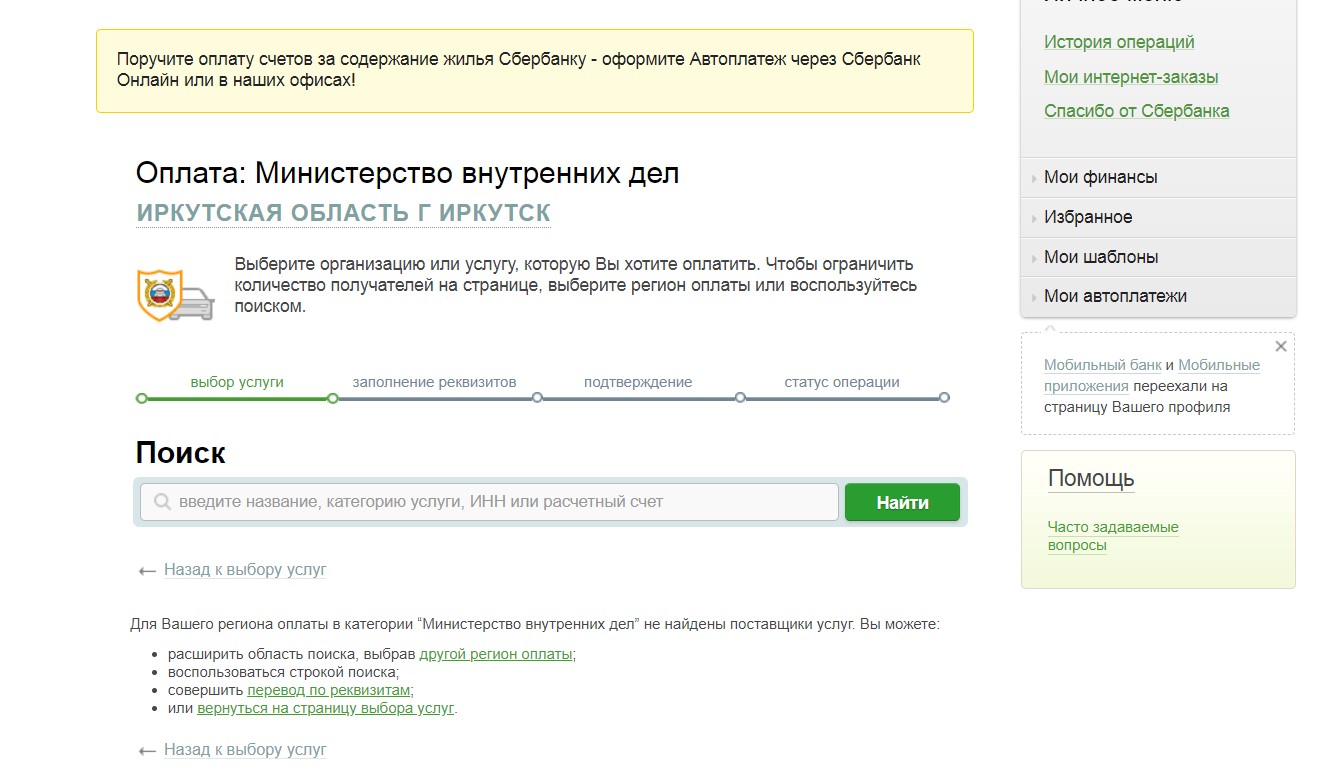The width and height of the screenshot is (1323, 778).
Task: Click the "статус операции" progress circle
Action: pos(944,398)
